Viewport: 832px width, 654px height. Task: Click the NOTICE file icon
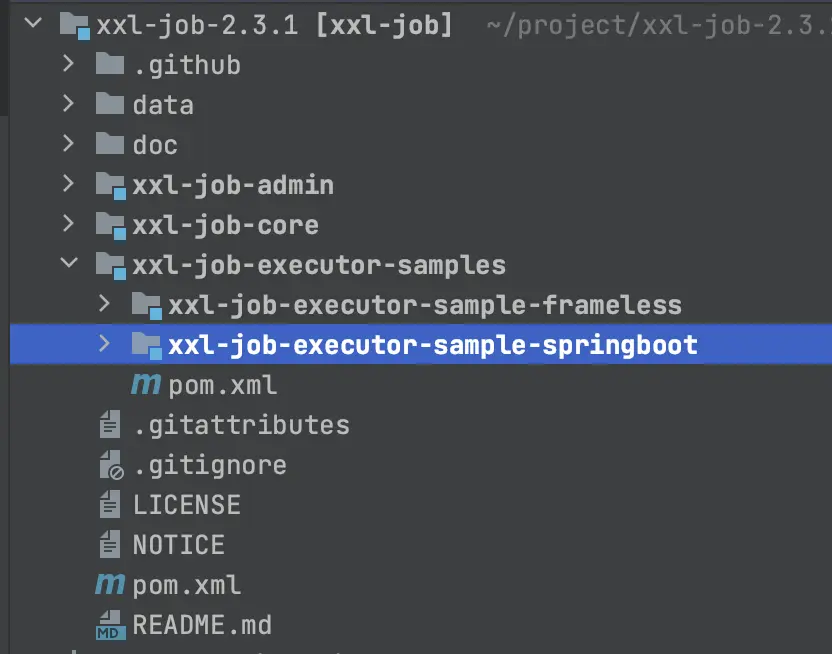pos(109,544)
